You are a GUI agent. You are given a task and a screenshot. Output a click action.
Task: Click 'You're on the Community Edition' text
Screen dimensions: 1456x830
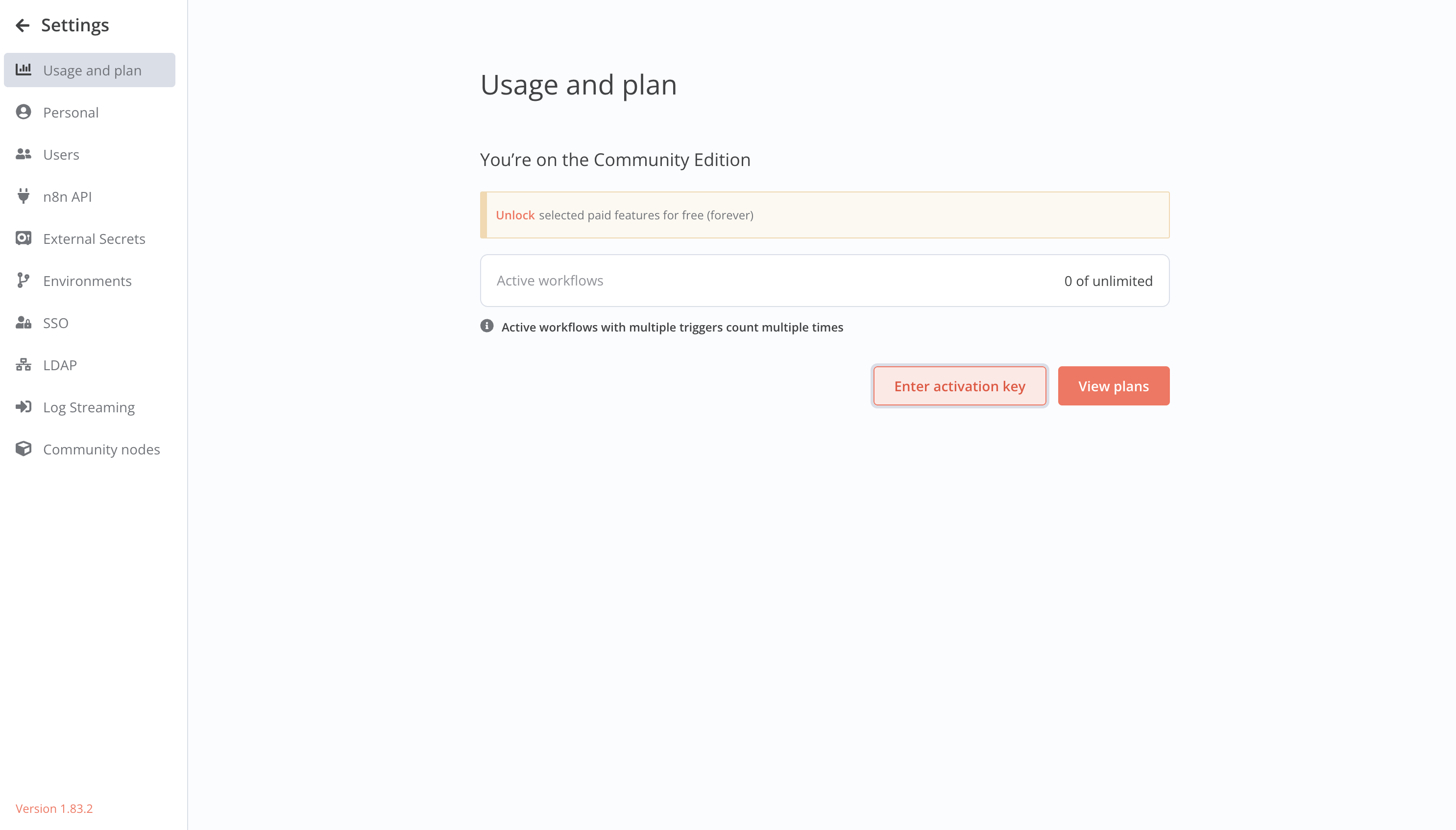615,160
